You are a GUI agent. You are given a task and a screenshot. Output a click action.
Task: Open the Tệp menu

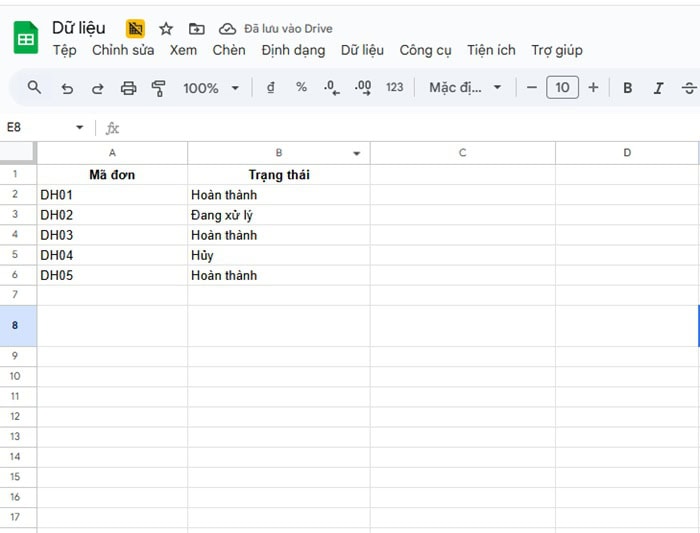pyautogui.click(x=65, y=50)
